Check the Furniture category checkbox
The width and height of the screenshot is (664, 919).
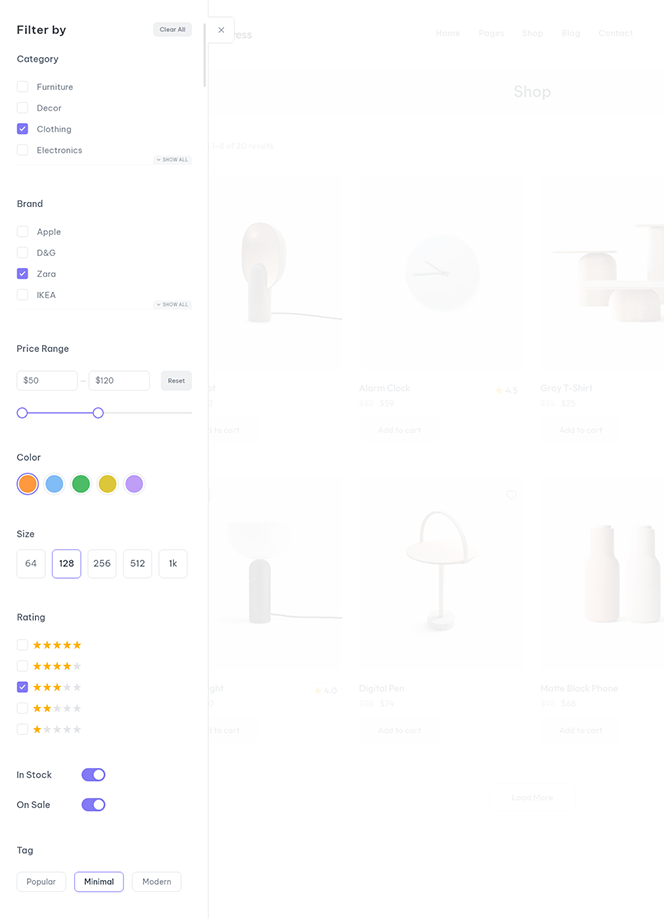(x=23, y=87)
